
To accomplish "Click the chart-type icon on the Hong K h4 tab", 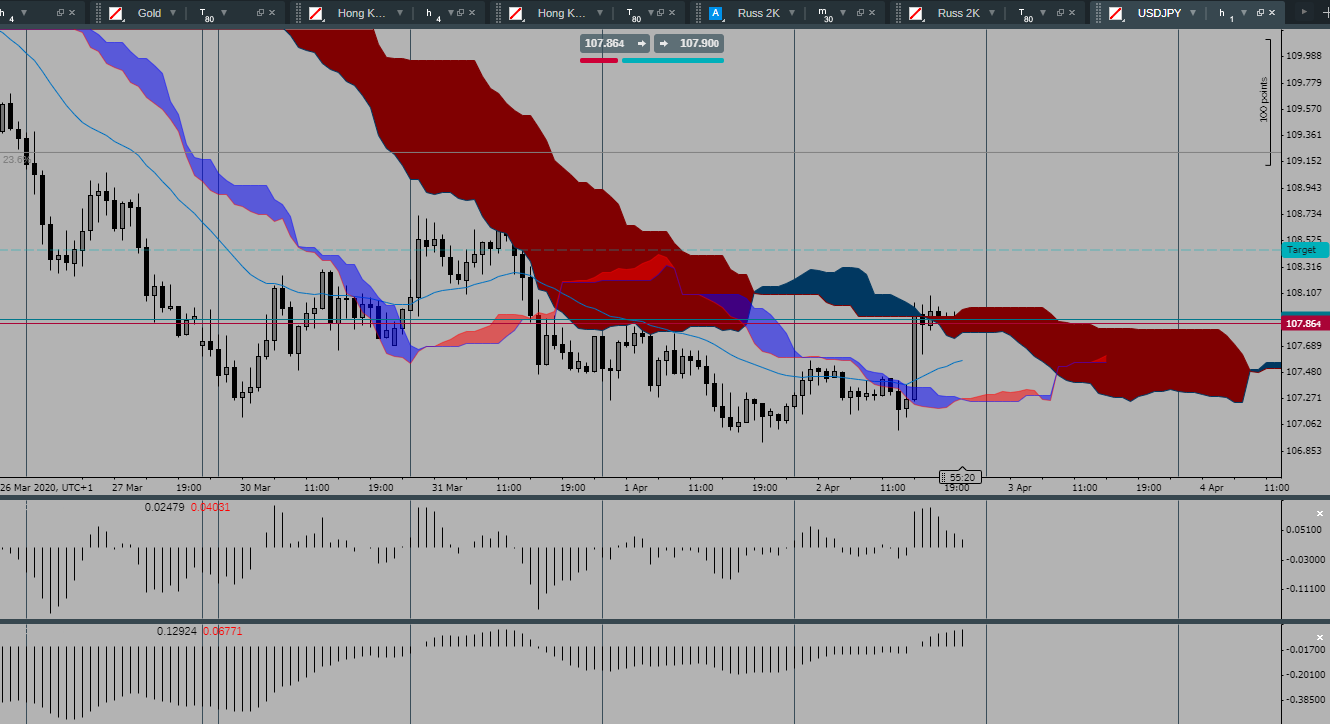I will pos(316,13).
